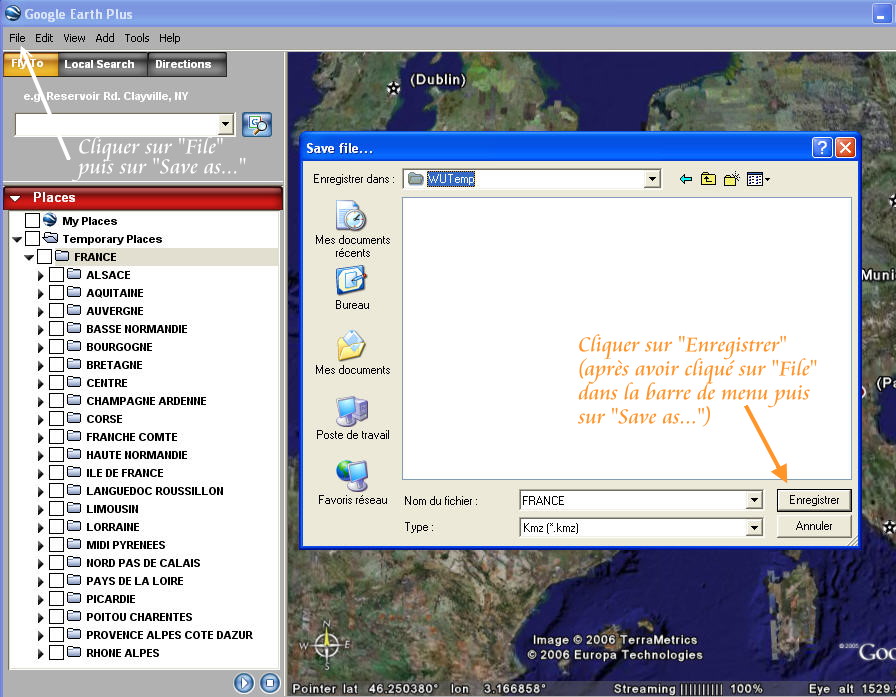Expand the NORD PAS DE CALAIS folder
Screen dimensions: 896x697
[x=41, y=563]
